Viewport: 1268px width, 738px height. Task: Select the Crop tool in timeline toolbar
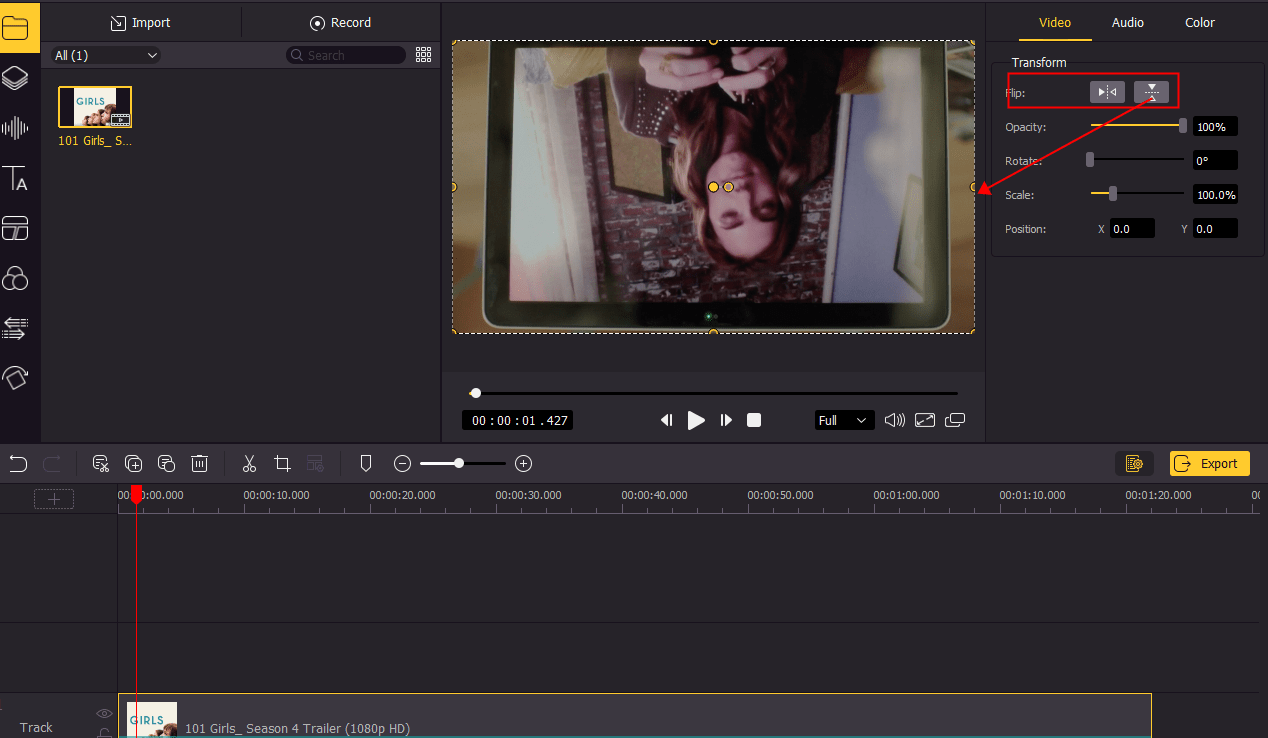click(282, 463)
